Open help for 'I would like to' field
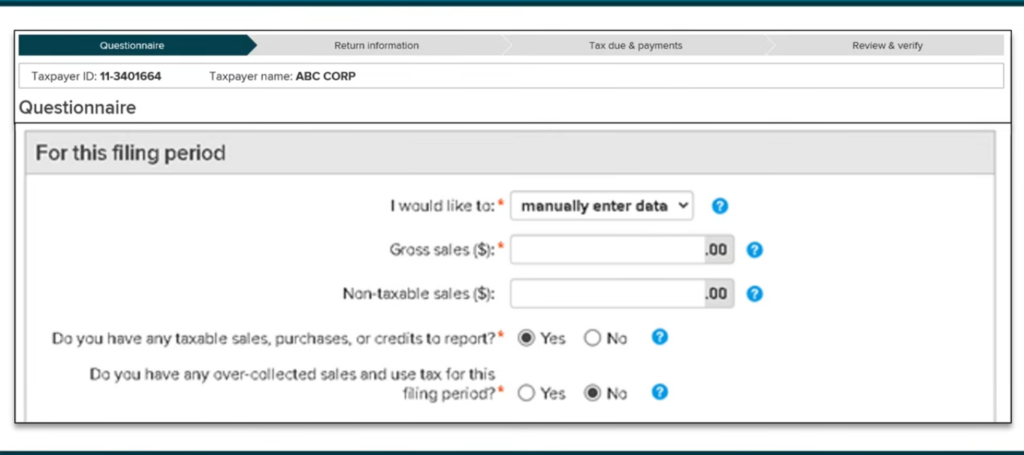 click(x=720, y=206)
